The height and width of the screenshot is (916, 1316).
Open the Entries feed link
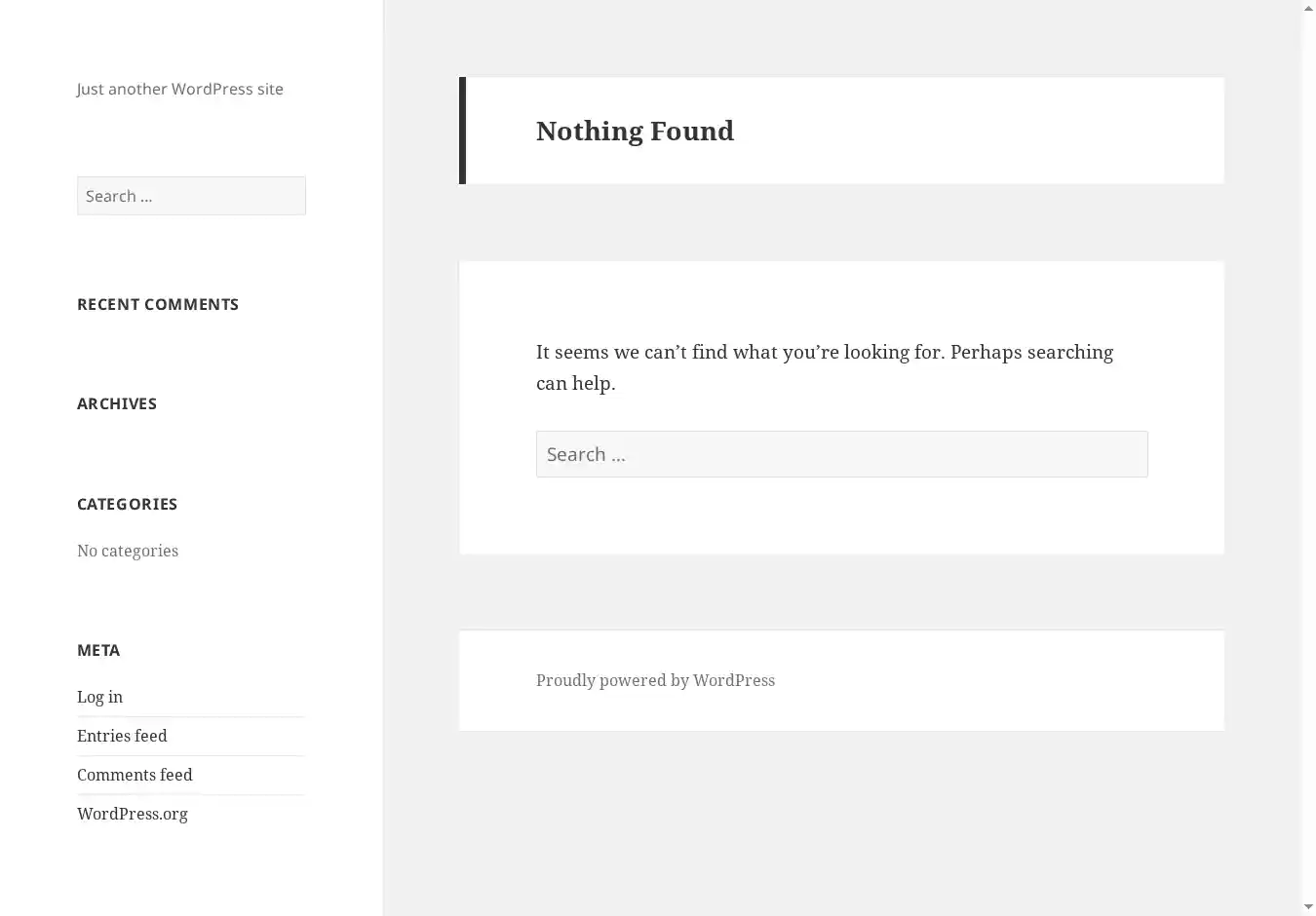[122, 736]
